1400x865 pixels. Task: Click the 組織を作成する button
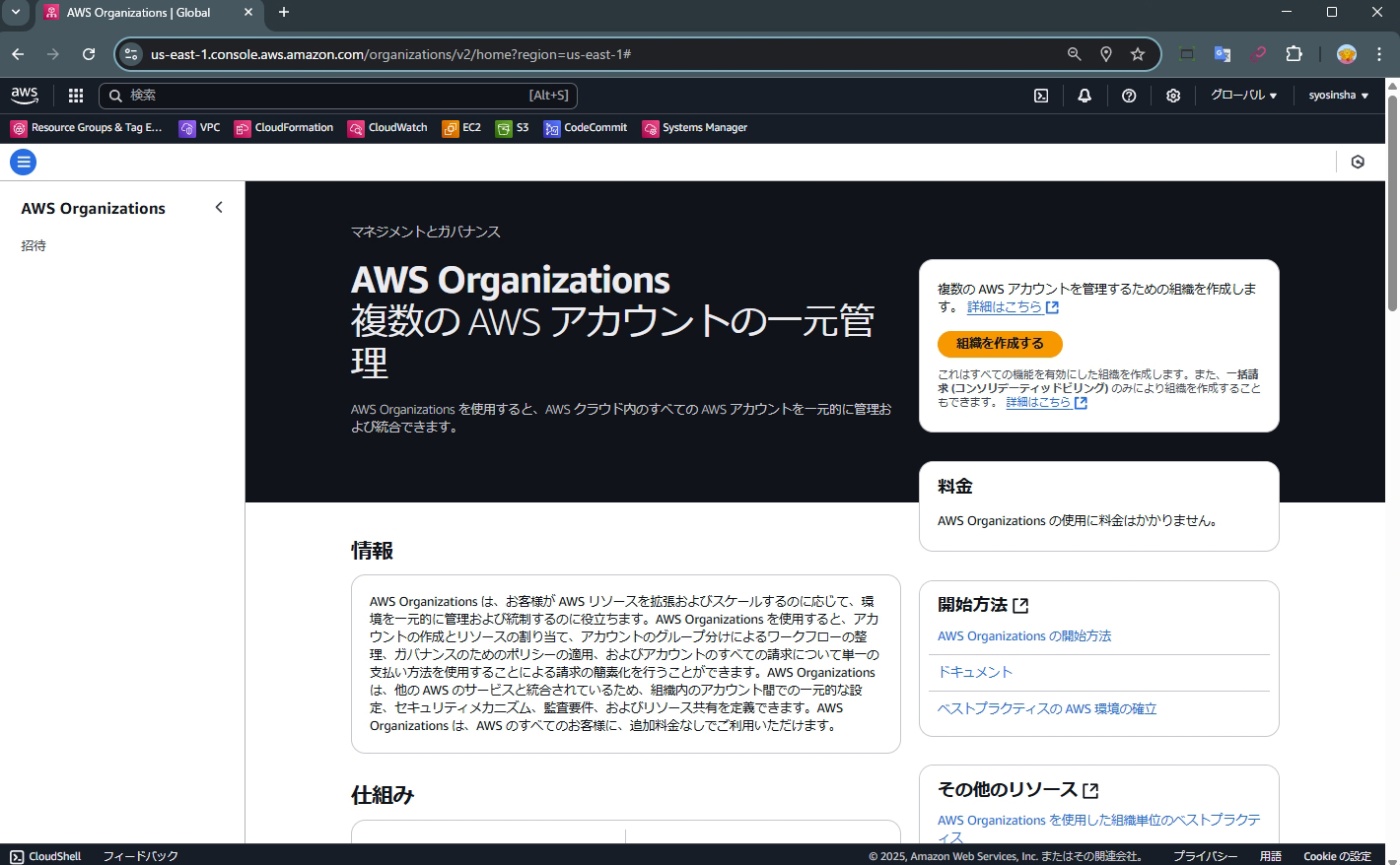coord(1000,343)
